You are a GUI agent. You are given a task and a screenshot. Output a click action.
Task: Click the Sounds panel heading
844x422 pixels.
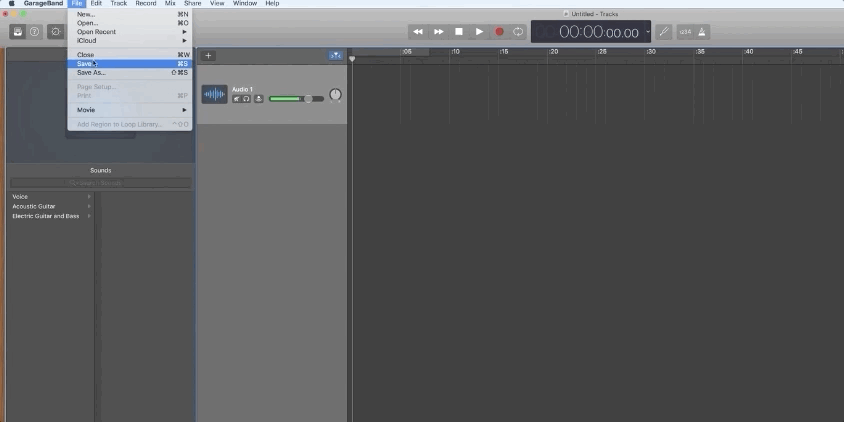101,171
